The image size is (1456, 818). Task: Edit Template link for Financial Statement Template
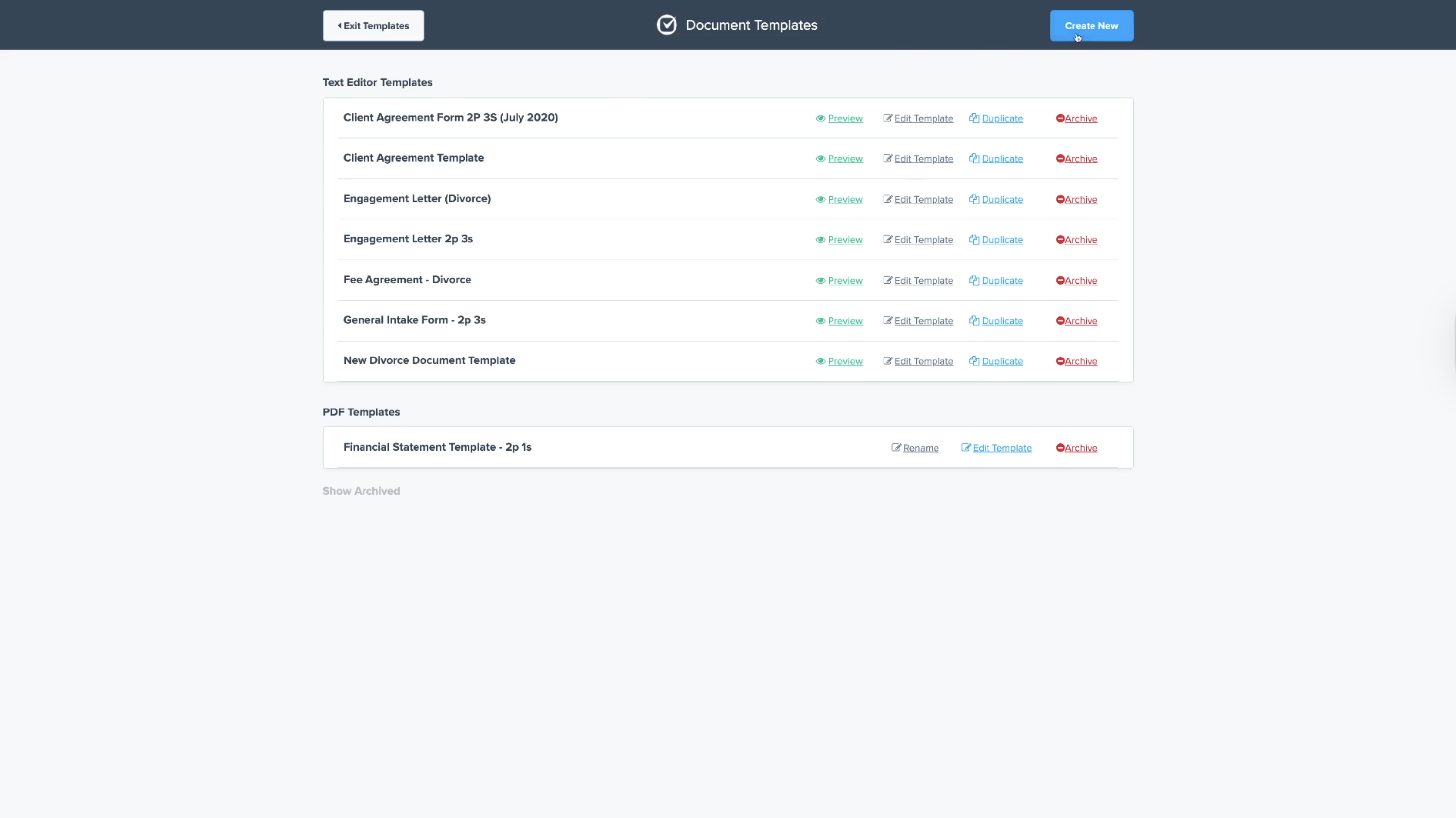pos(1002,448)
